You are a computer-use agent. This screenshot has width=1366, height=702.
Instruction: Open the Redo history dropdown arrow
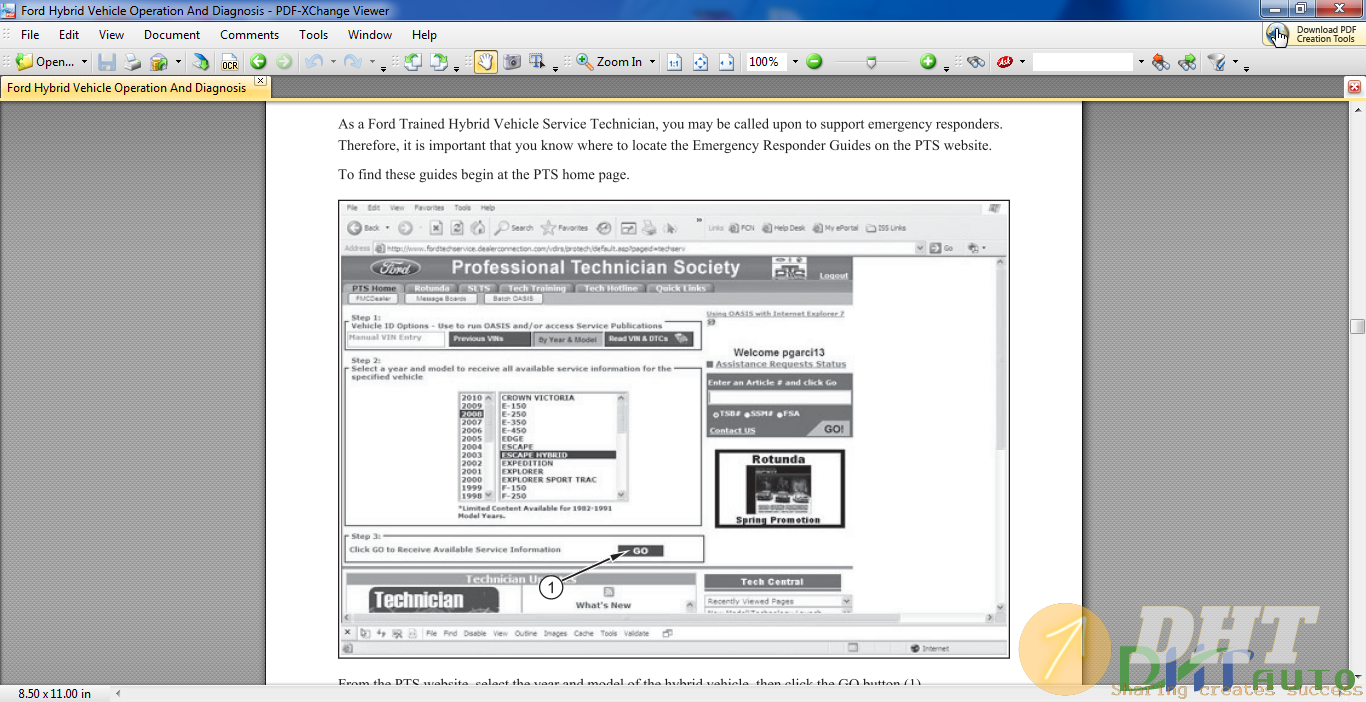(371, 62)
